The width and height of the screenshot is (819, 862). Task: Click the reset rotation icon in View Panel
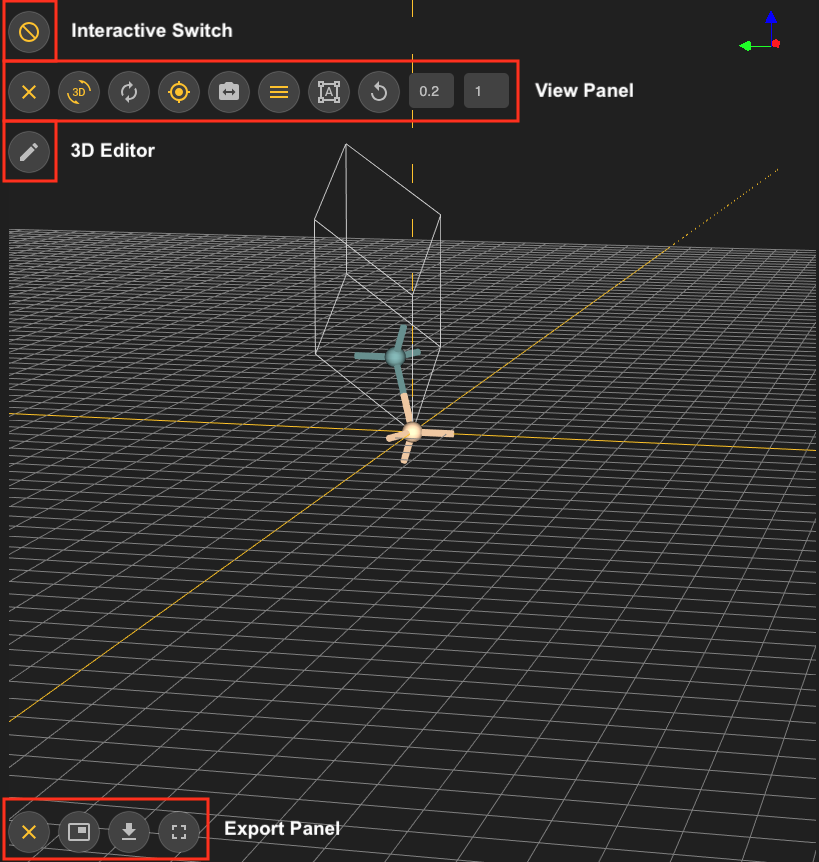coord(379,92)
